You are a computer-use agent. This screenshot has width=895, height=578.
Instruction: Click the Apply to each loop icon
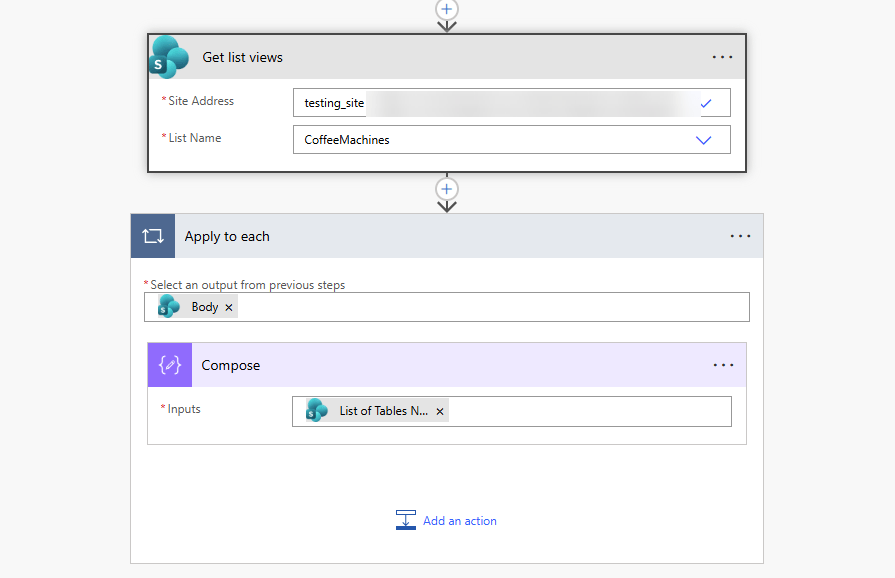(x=153, y=237)
